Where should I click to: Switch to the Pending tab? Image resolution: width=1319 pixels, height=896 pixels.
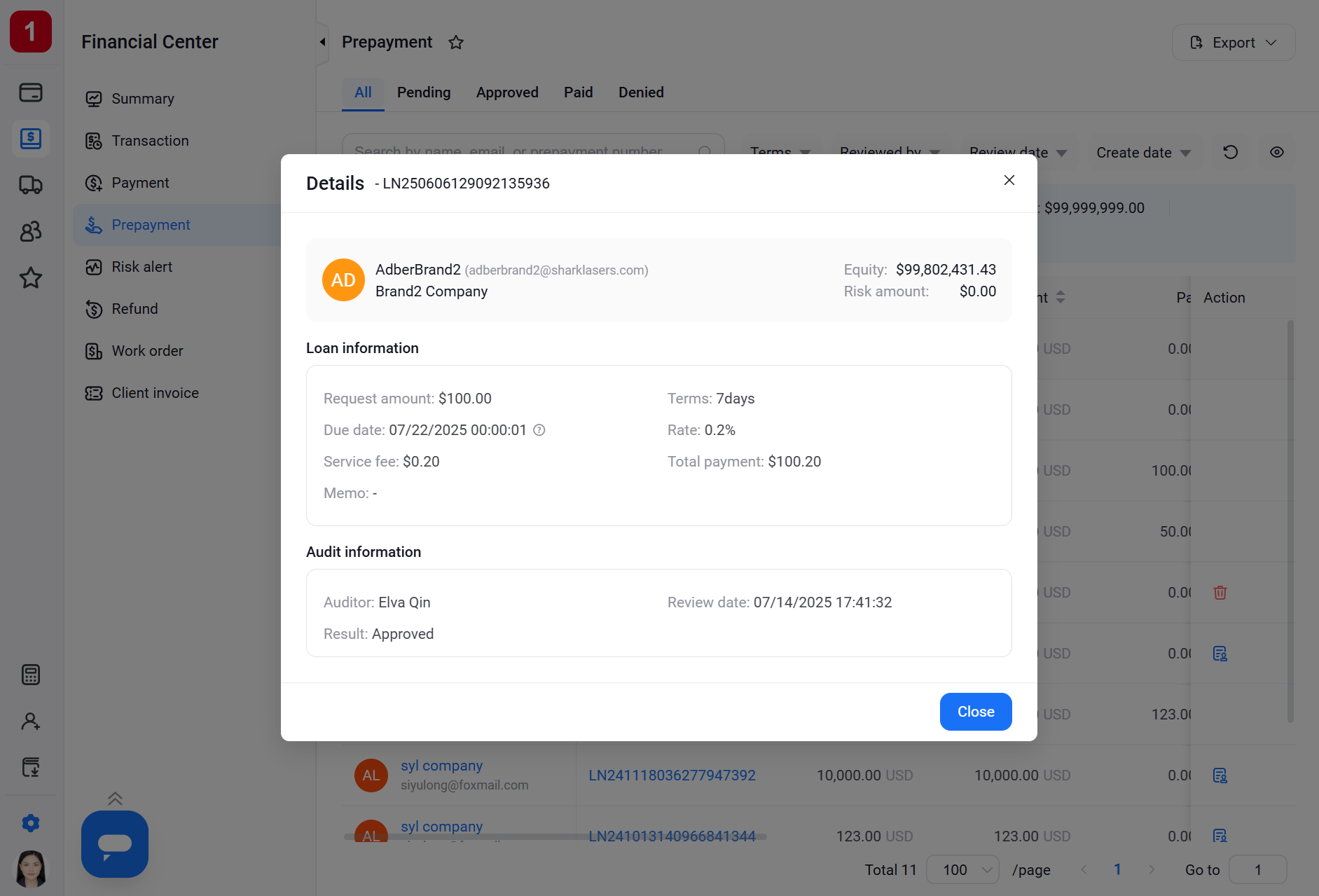click(x=424, y=92)
